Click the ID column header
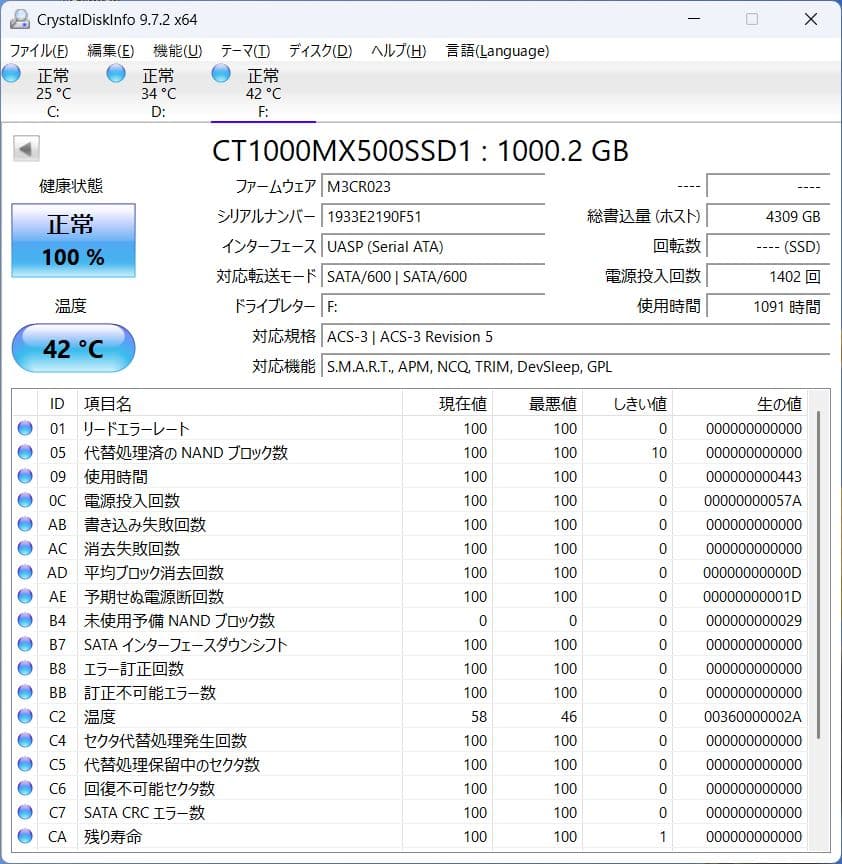 click(57, 403)
